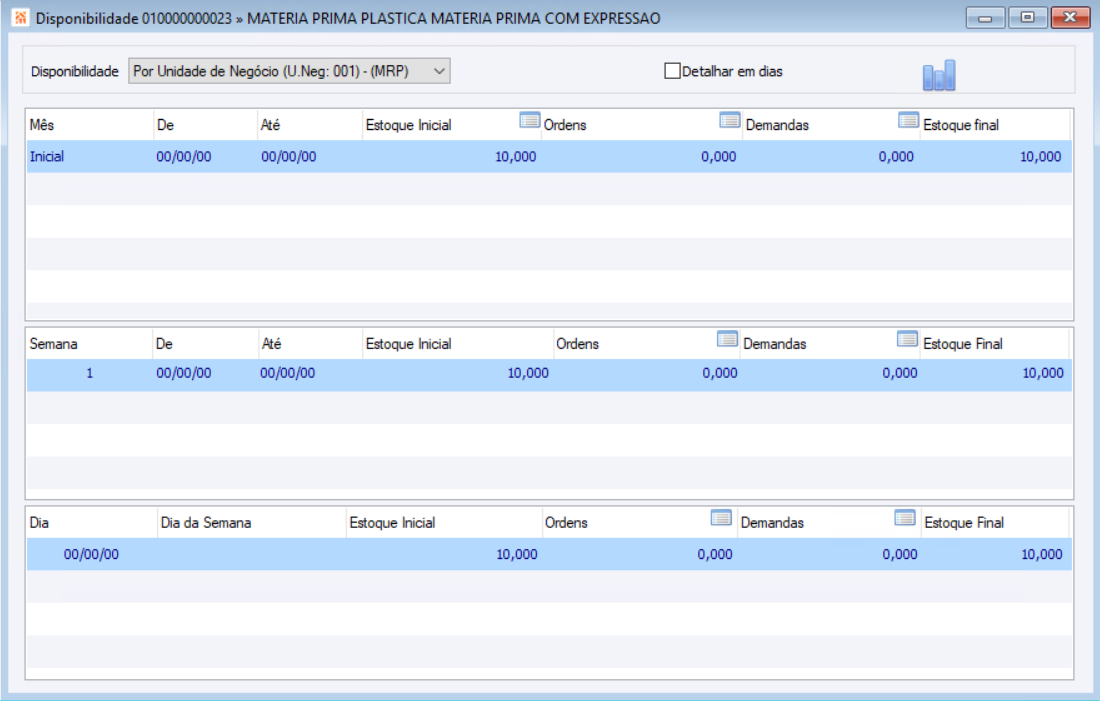This screenshot has height=701, width=1100.
Task: Maximize the Disponibilidade window
Action: 1028,18
